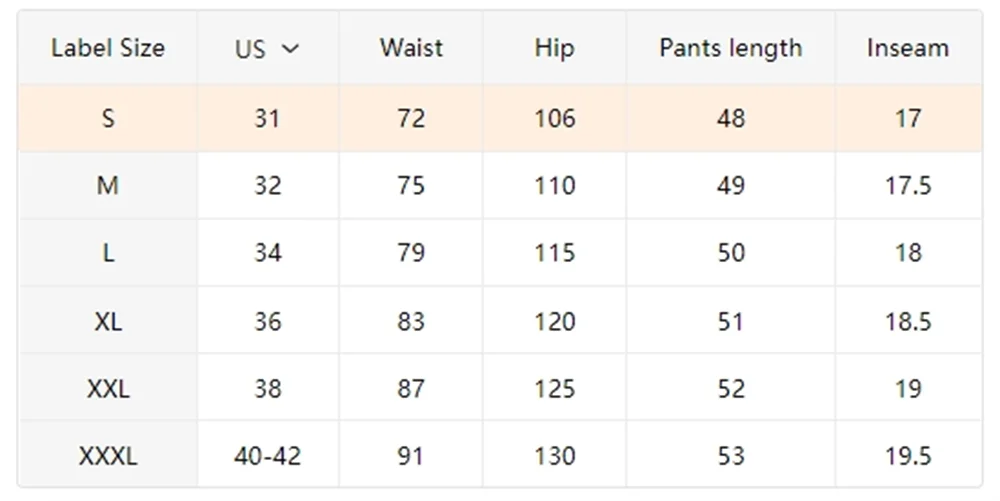Click the inseam value 17.5 cell

pos(908,185)
